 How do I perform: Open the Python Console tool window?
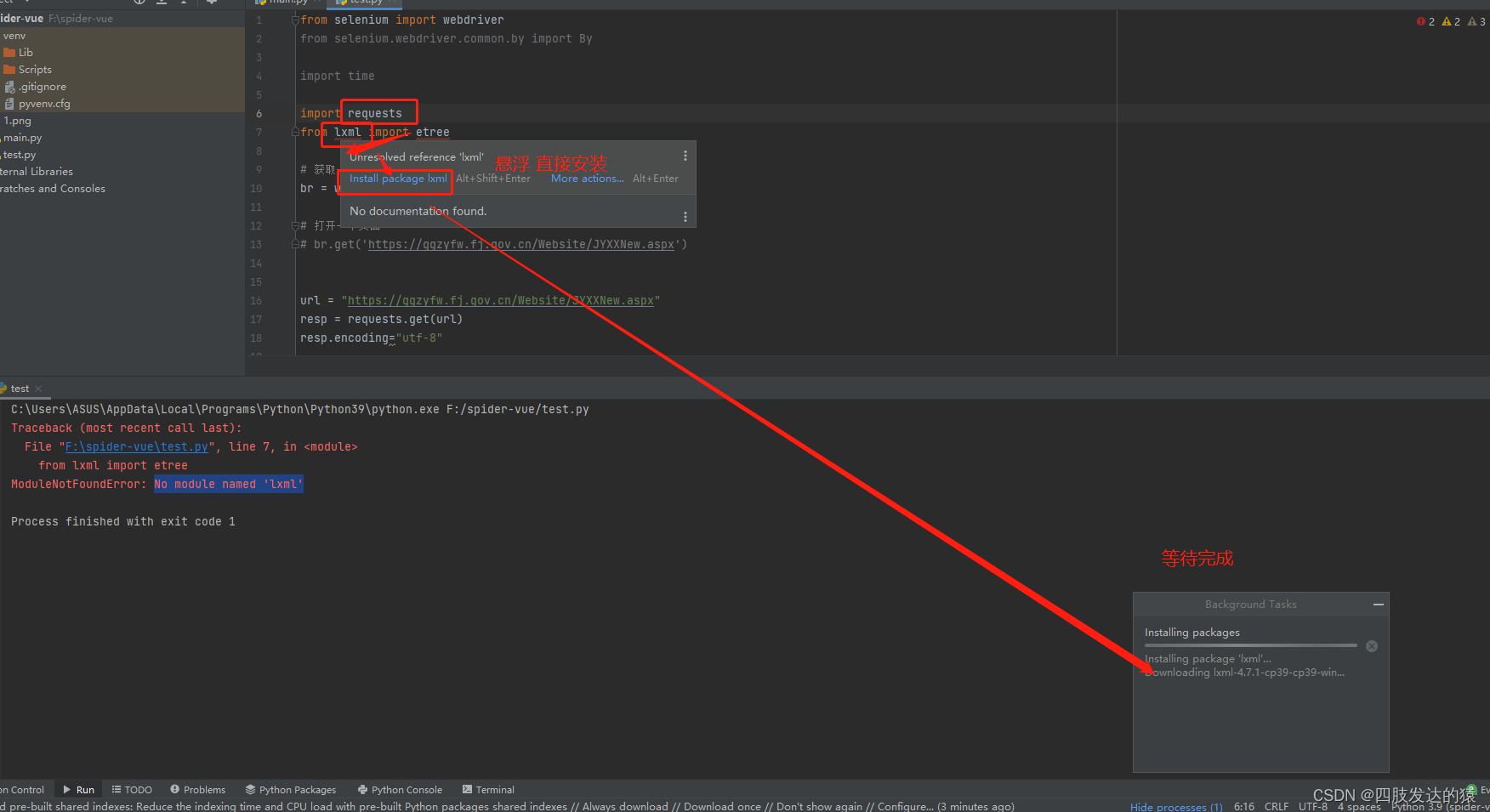tap(400, 790)
